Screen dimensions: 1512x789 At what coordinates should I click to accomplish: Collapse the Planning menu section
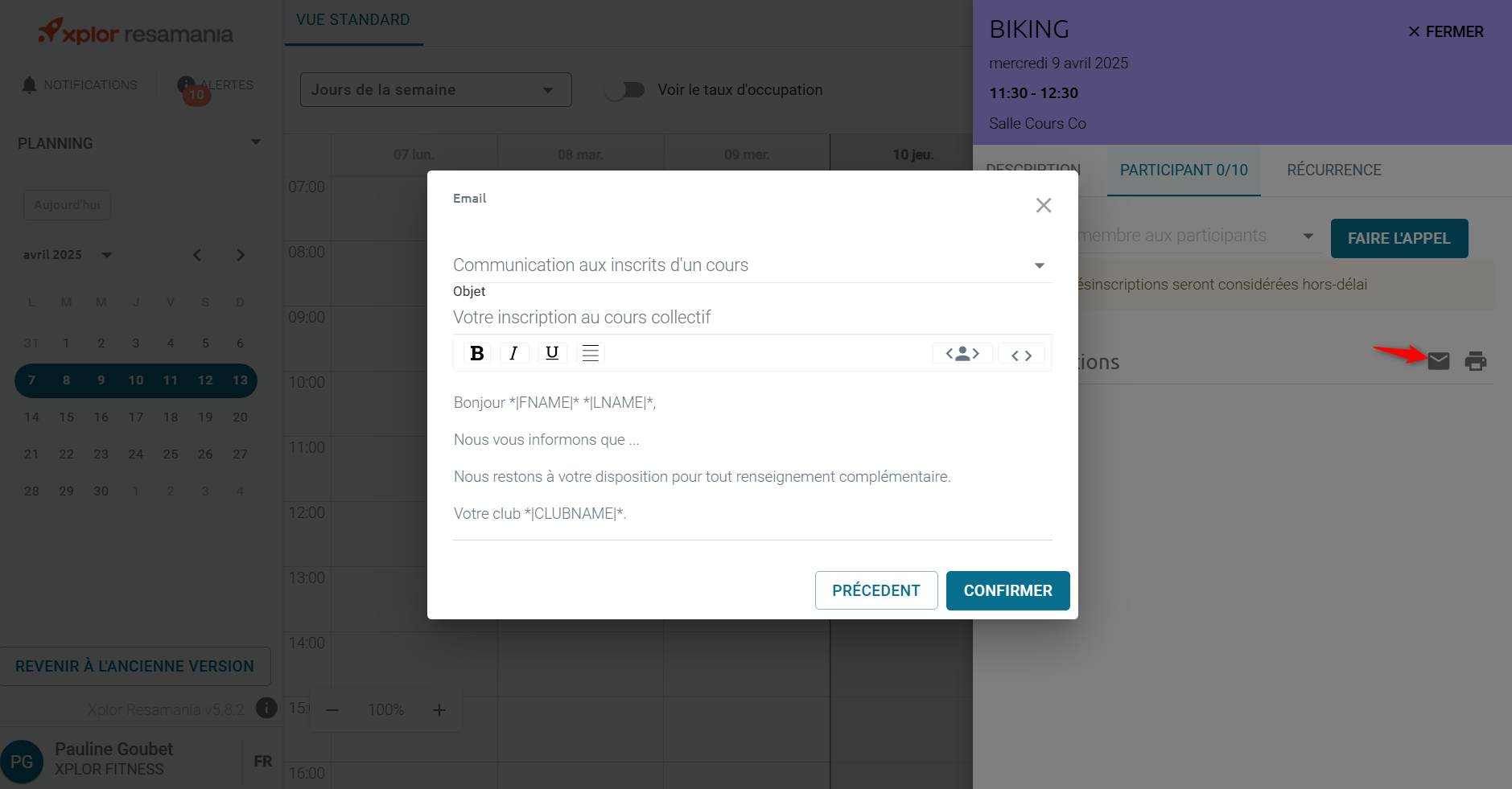256,142
